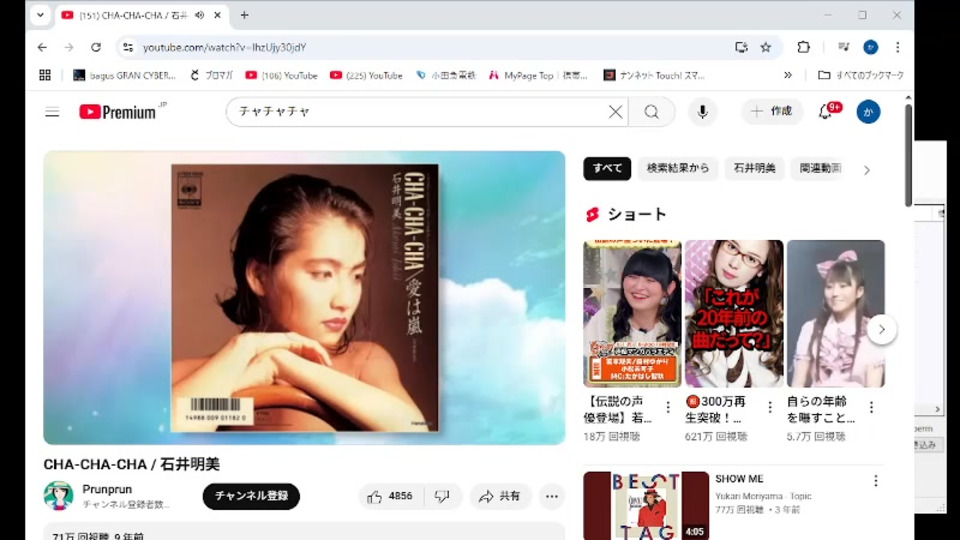Open the Yukari Moriyama - Topic channel name
960x540 pixels.
[x=763, y=496]
